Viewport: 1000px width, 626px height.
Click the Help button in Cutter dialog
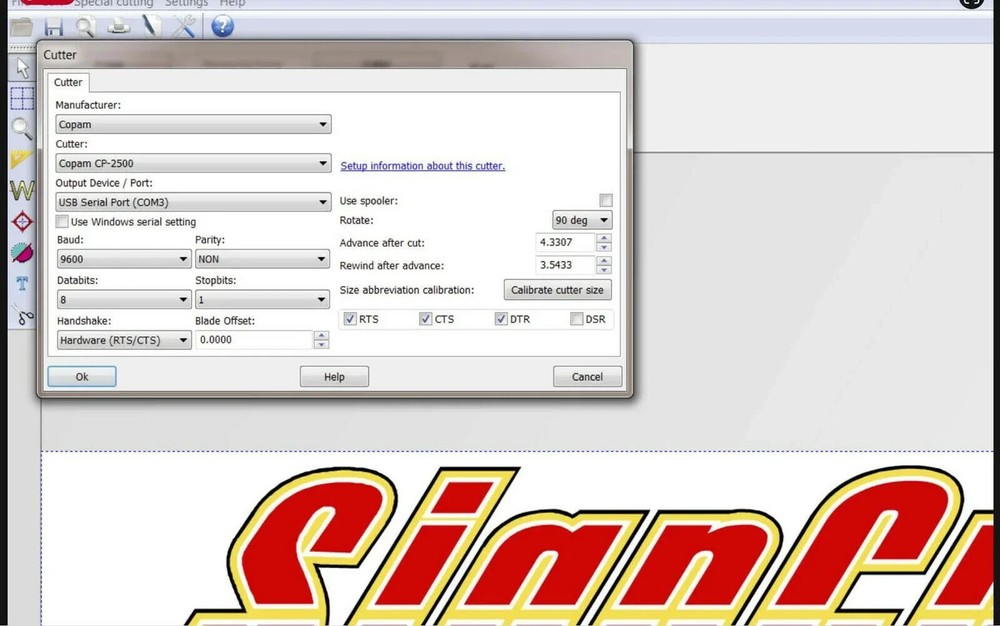click(x=334, y=377)
